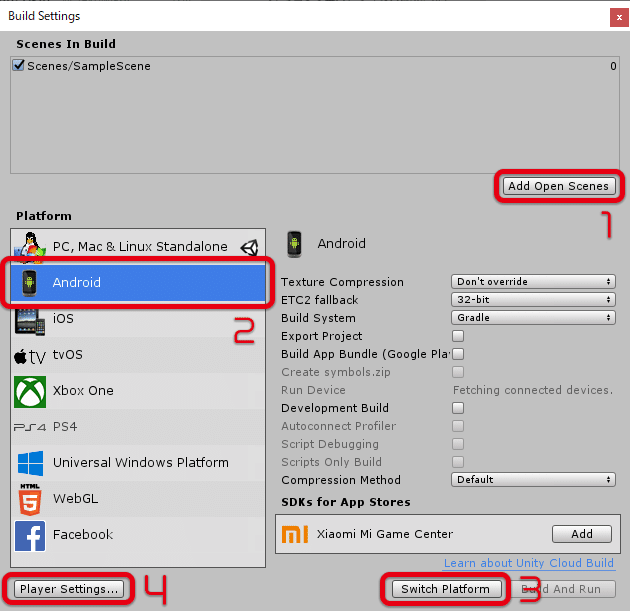Add the Xiaomi Mi Game Center SDK
630x611 pixels.
tap(582, 534)
